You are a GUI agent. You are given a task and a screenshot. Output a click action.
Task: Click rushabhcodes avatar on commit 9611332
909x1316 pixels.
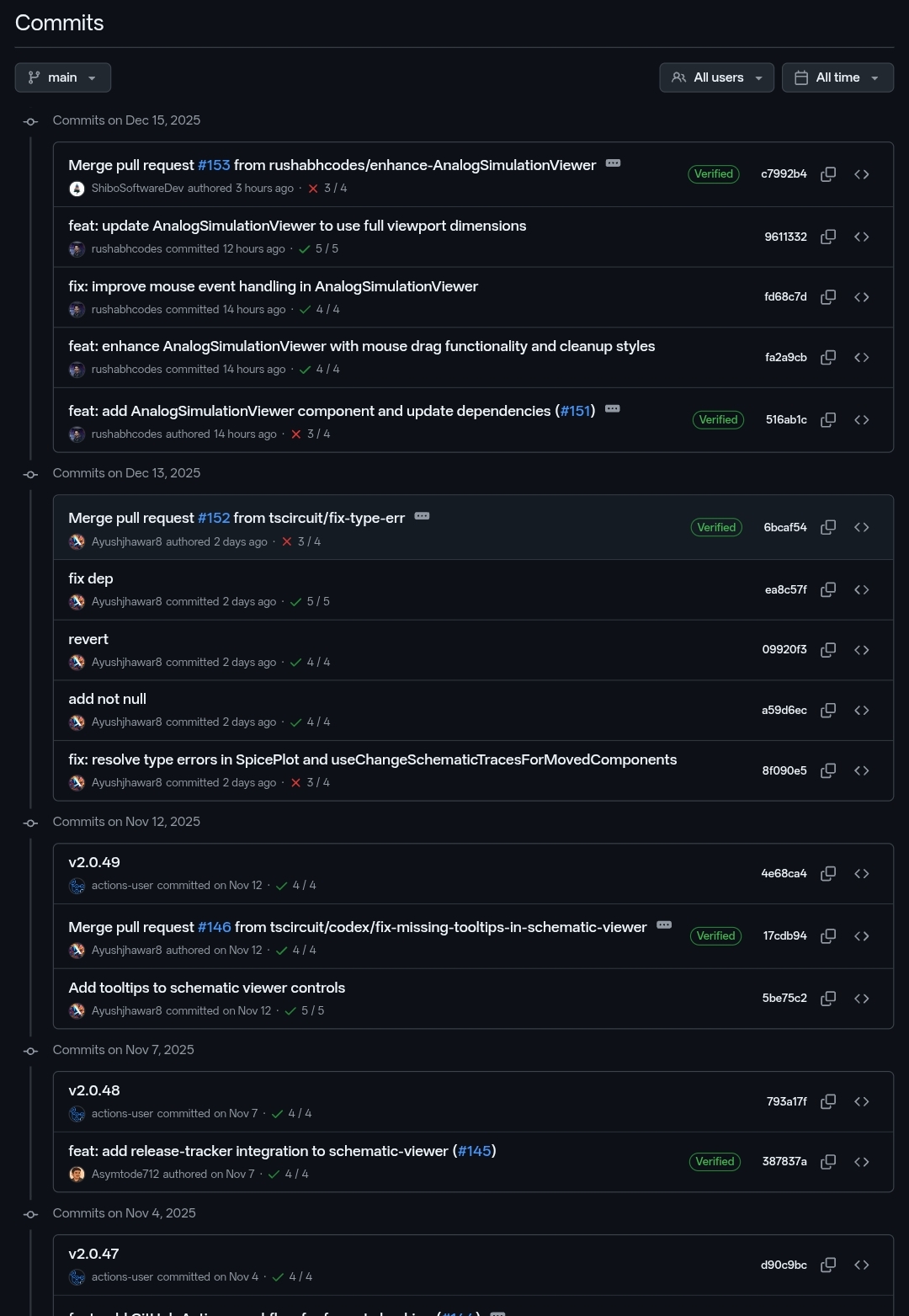coord(77,249)
